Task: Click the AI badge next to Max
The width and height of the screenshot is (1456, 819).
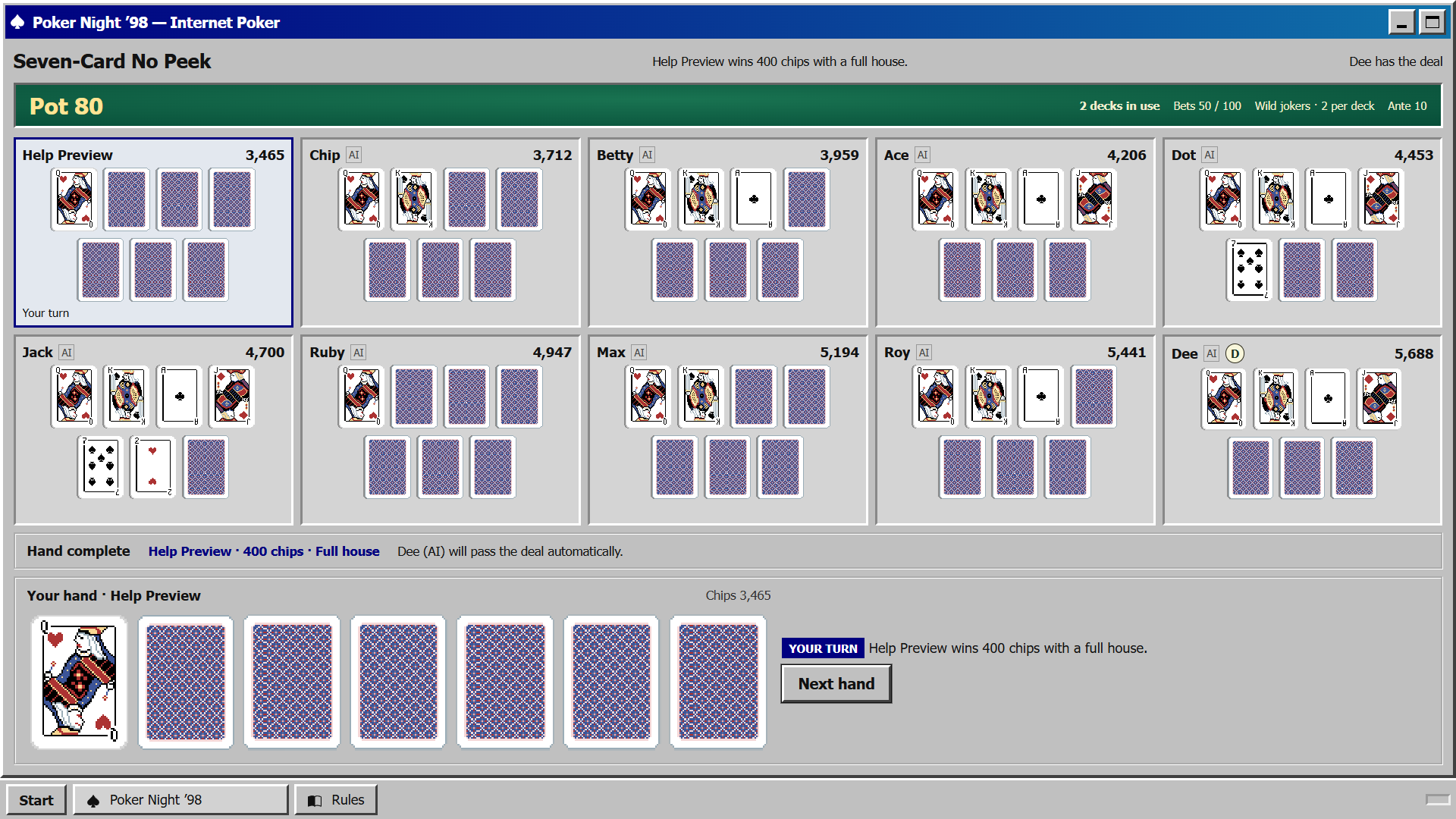Action: pyautogui.click(x=639, y=352)
